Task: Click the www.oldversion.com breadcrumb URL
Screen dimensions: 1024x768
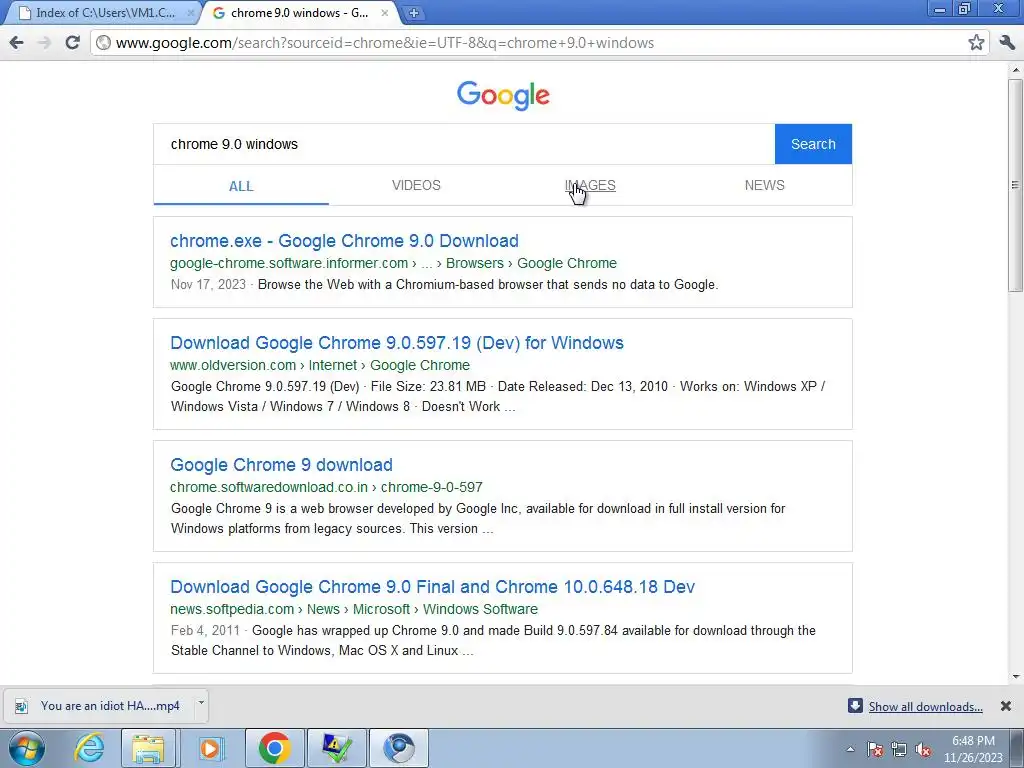Action: 232,365
